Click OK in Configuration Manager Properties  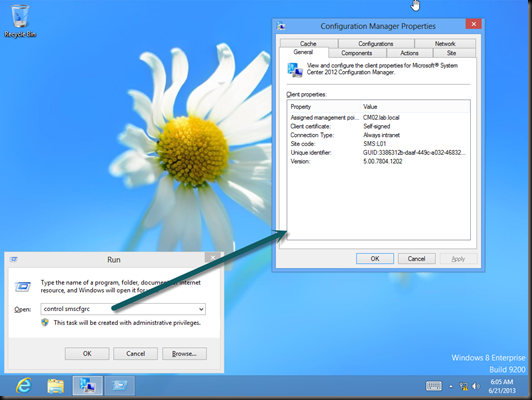[x=375, y=259]
